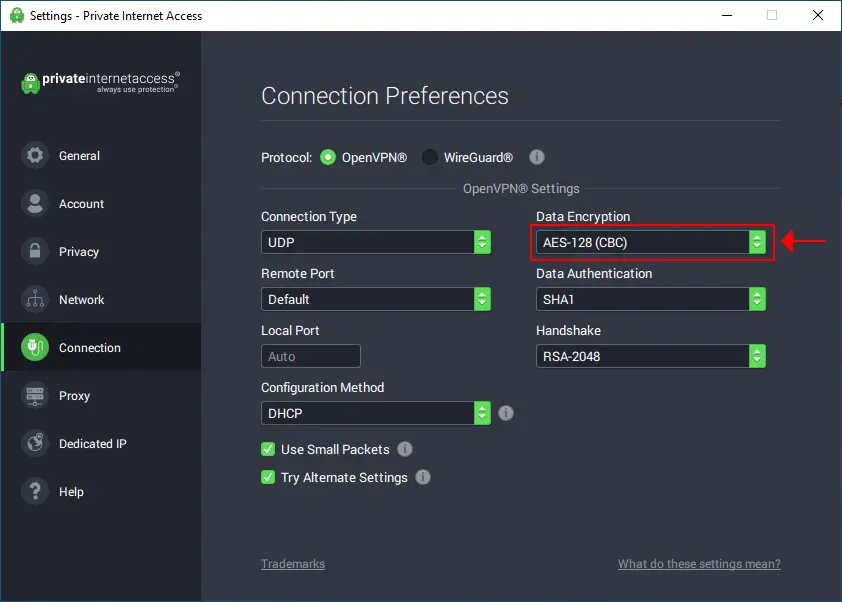Expand the Data Encryption dropdown
This screenshot has height=602, width=842.
tap(652, 242)
